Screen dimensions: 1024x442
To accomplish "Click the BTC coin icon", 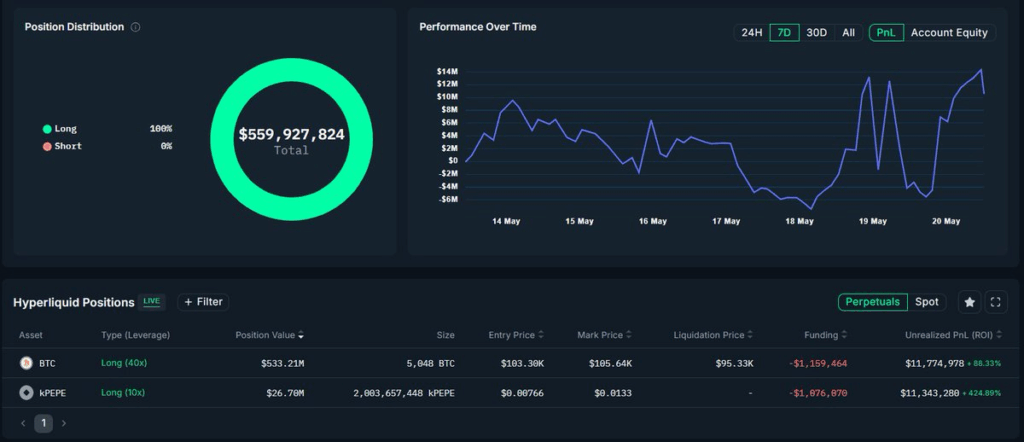I will click(x=26, y=362).
